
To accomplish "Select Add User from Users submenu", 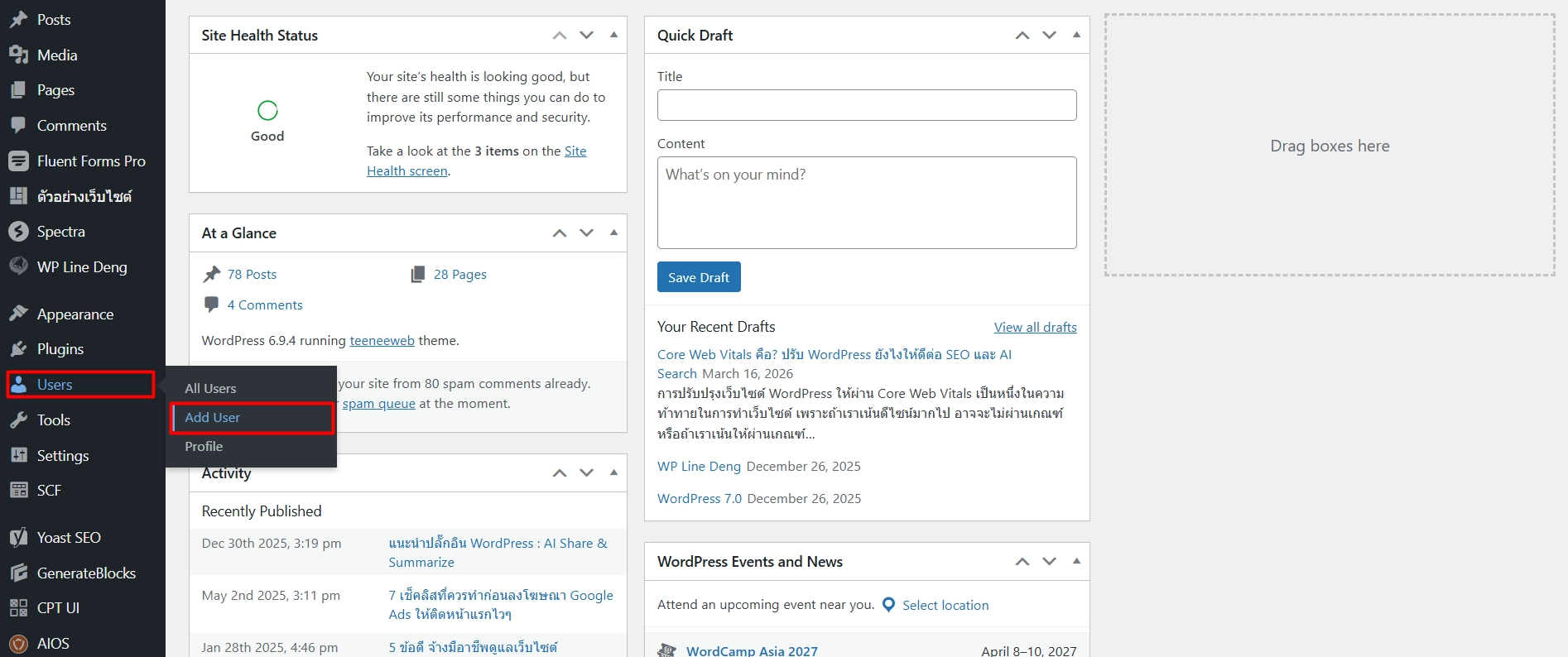I will pyautogui.click(x=212, y=417).
